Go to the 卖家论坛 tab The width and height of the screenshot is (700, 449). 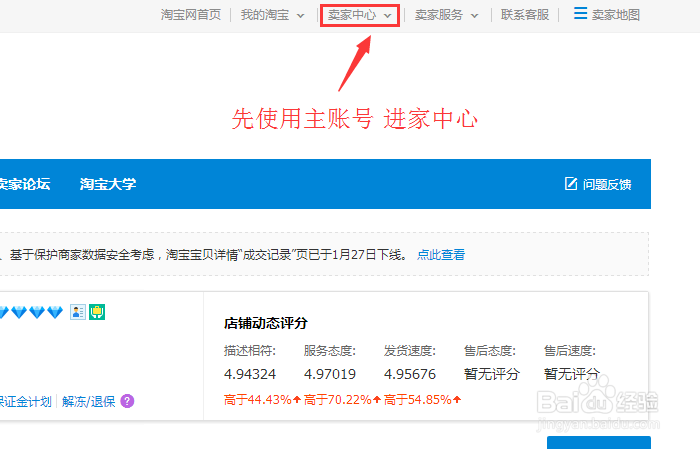tap(25, 184)
